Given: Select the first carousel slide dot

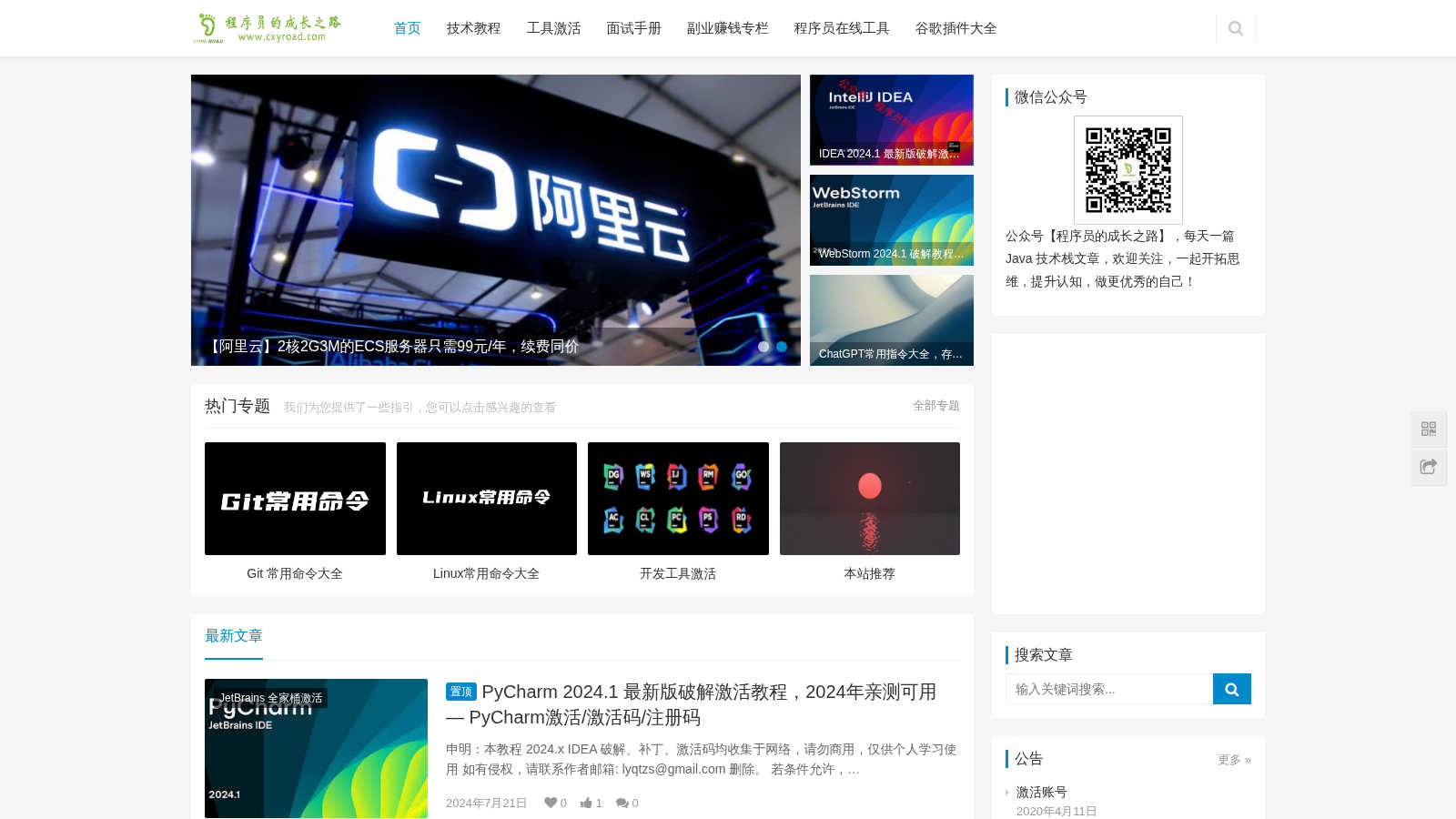Looking at the screenshot, I should [x=763, y=347].
